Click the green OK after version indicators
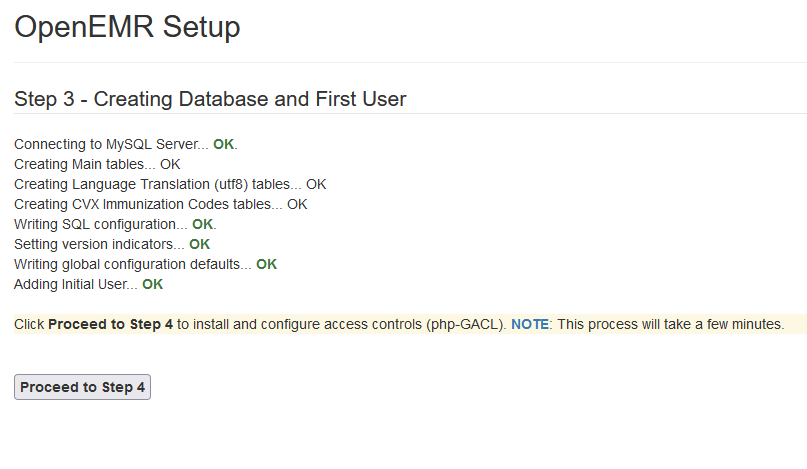This screenshot has height=469, width=807. coord(199,244)
